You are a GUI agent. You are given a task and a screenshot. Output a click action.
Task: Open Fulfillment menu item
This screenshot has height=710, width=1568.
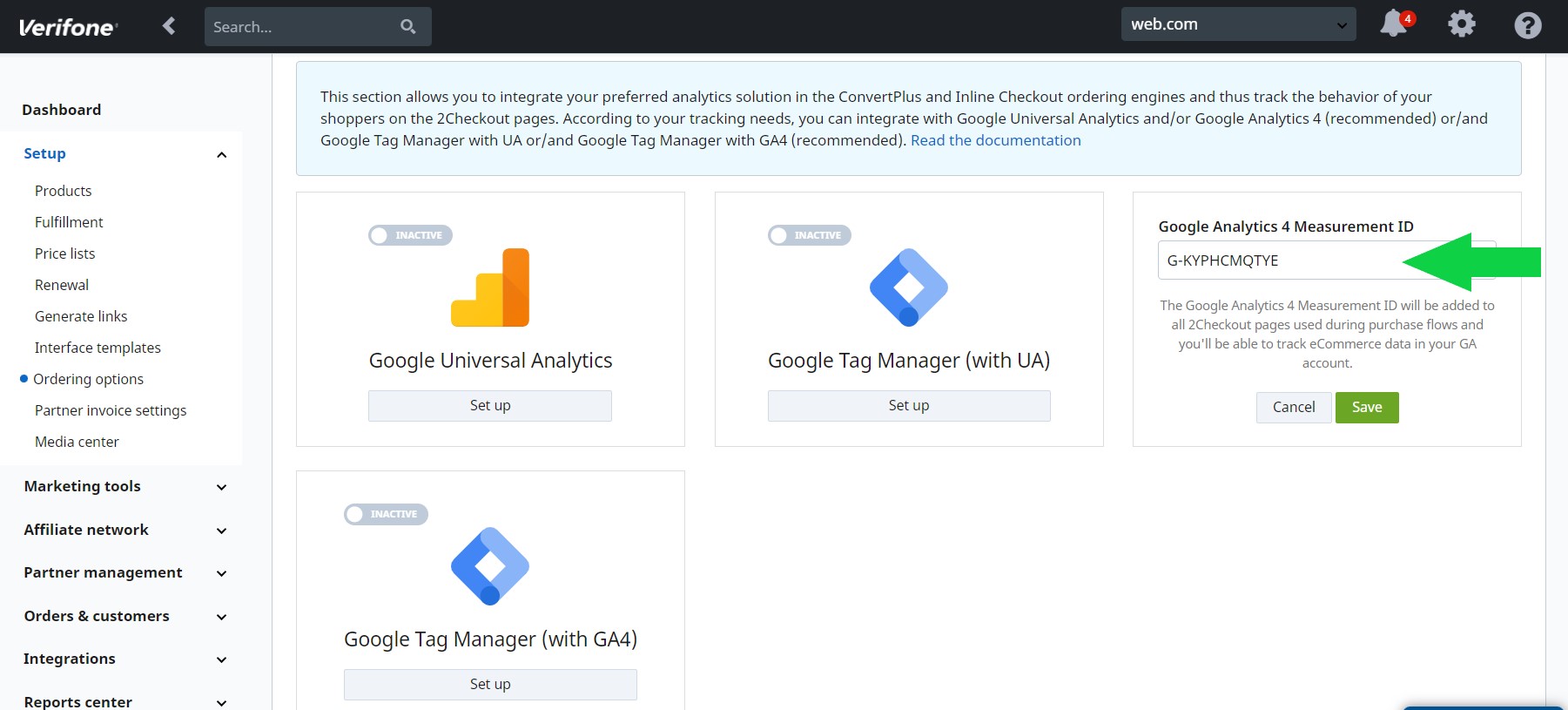69,222
